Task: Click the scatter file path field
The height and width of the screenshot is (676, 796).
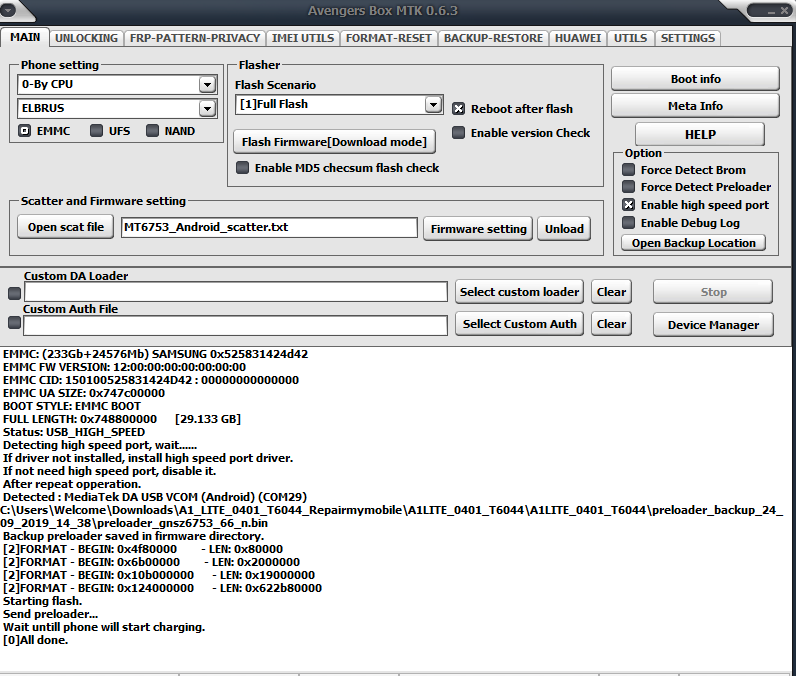Action: click(269, 227)
